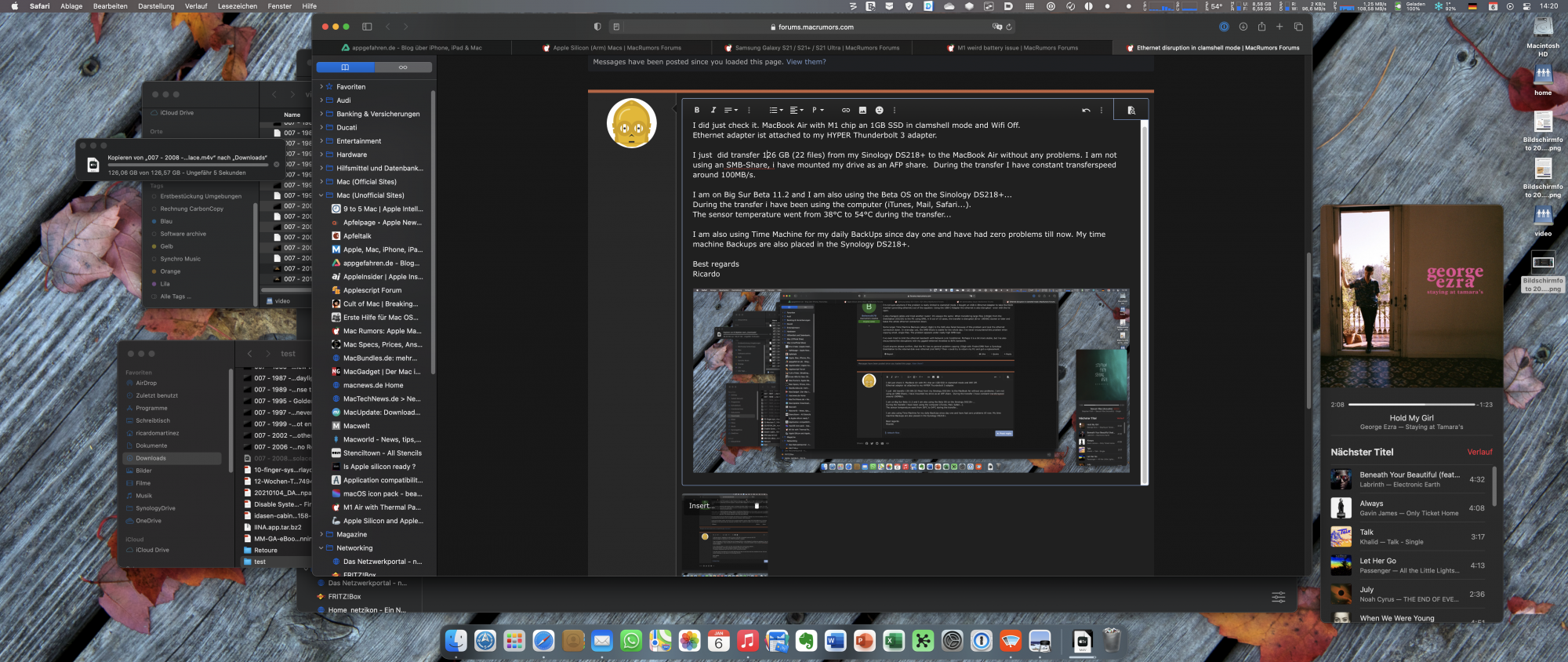Open the Ablage menu
The height and width of the screenshot is (662, 1568).
71,6
